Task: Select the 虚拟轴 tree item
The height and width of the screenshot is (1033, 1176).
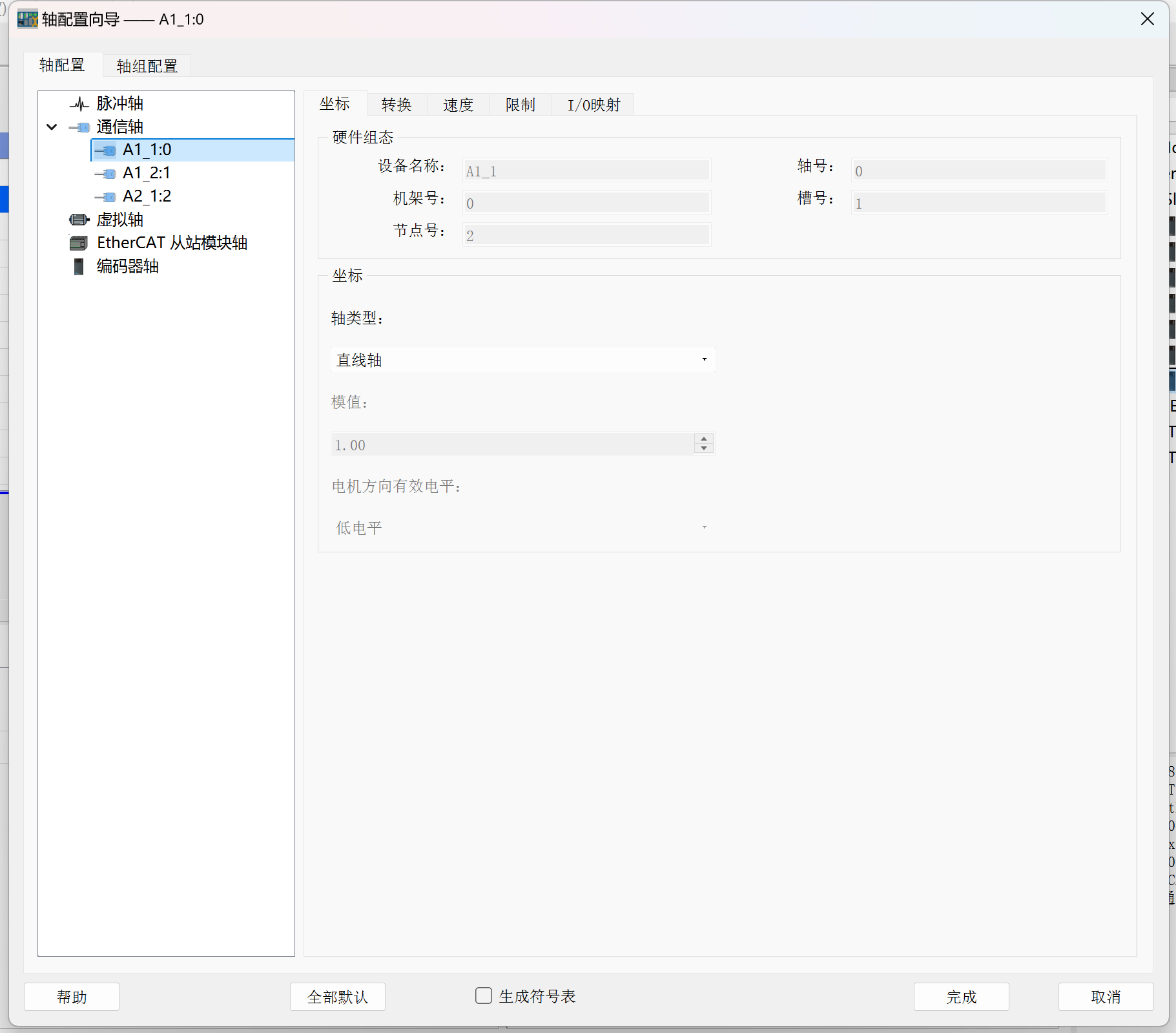Action: pyautogui.click(x=120, y=220)
